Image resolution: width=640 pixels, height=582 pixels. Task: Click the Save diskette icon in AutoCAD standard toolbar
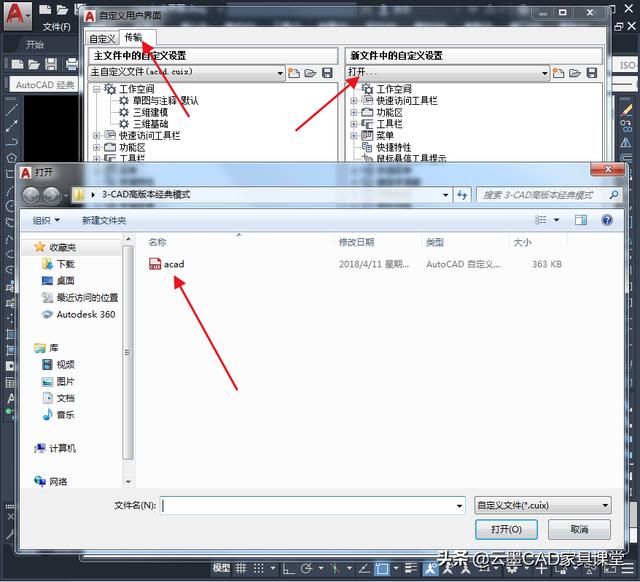click(x=51, y=64)
